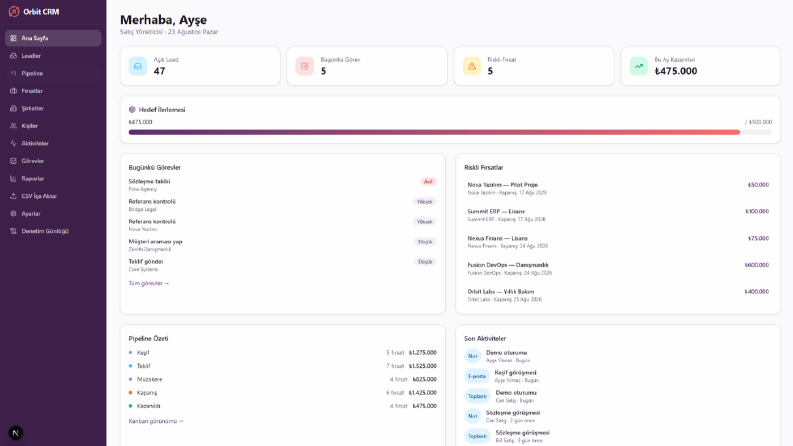Click the Acil priority badge
Screen dimensions: 793x446
428,182
